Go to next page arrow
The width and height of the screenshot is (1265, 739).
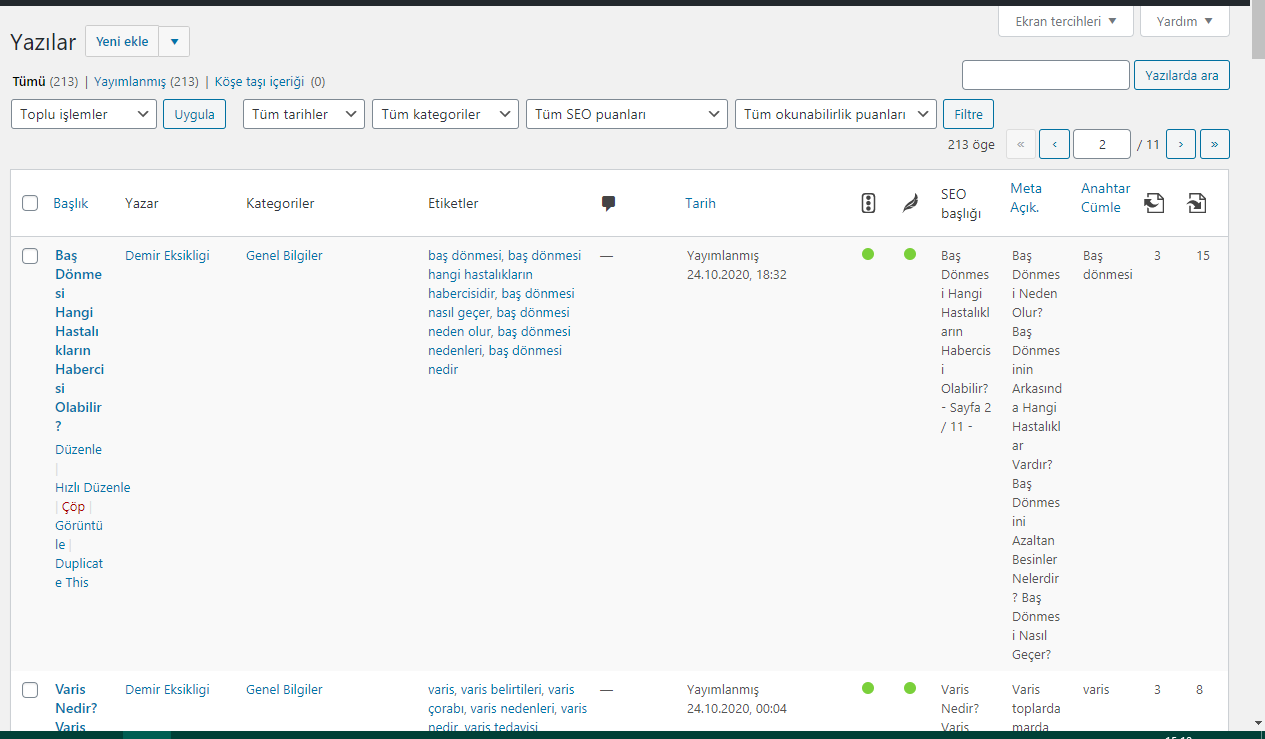(x=1181, y=144)
